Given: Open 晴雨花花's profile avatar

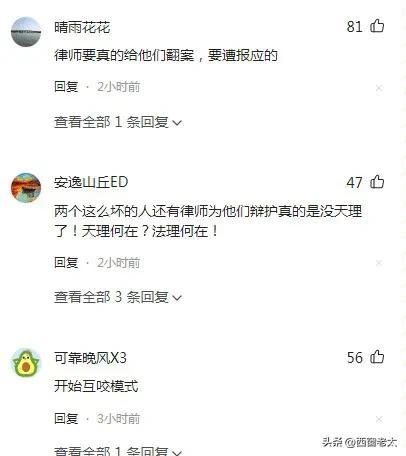Looking at the screenshot, I should (x=26, y=32).
